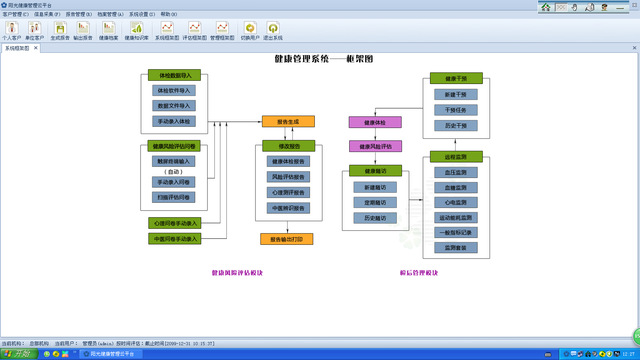Screen dimensions: 640x360
Task: Click the 切换用户 toolbar icon
Action: click(250, 31)
